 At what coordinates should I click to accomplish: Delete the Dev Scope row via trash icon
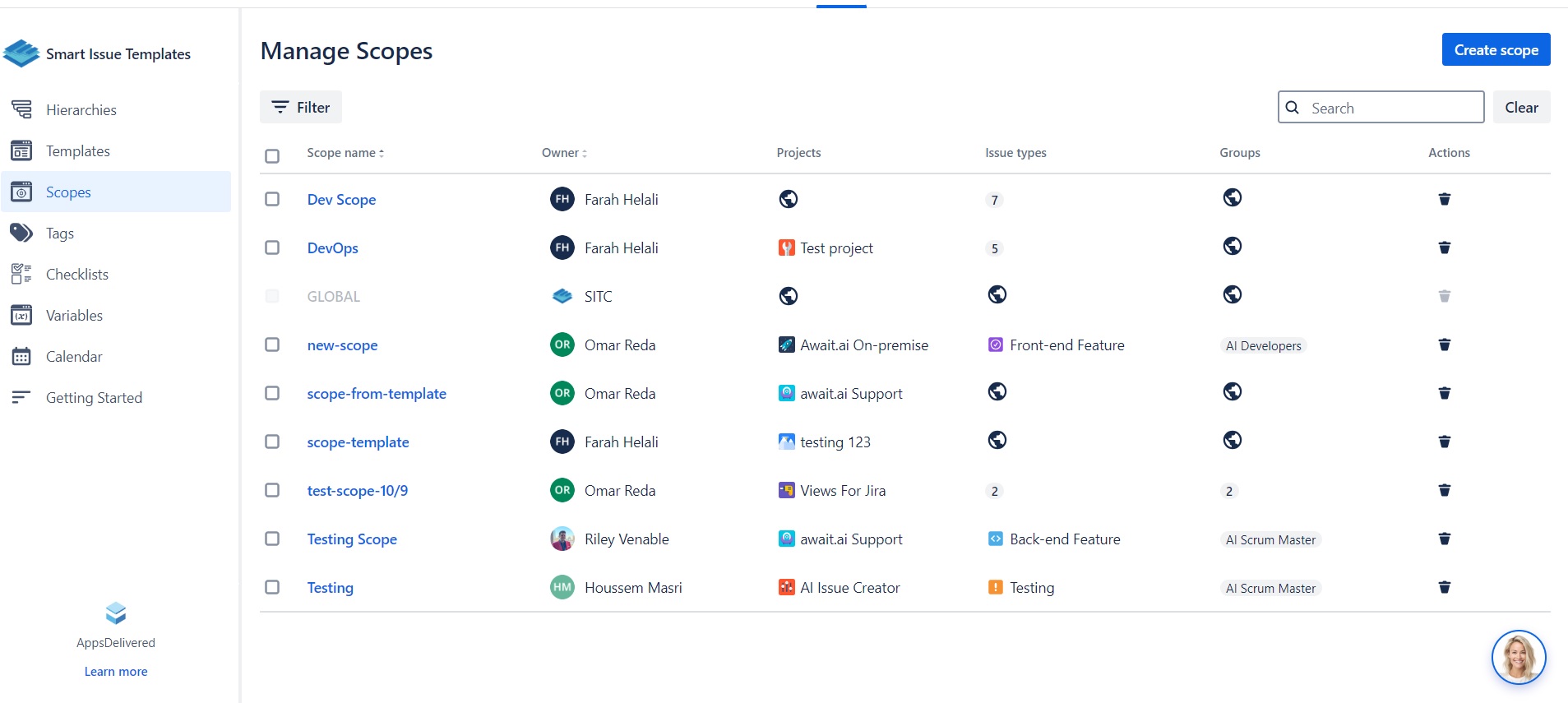[x=1444, y=199]
